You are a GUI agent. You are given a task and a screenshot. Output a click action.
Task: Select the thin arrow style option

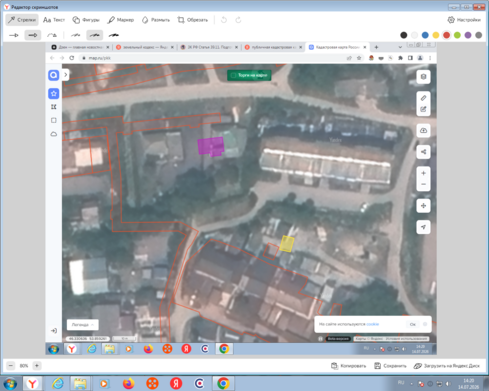click(x=14, y=35)
